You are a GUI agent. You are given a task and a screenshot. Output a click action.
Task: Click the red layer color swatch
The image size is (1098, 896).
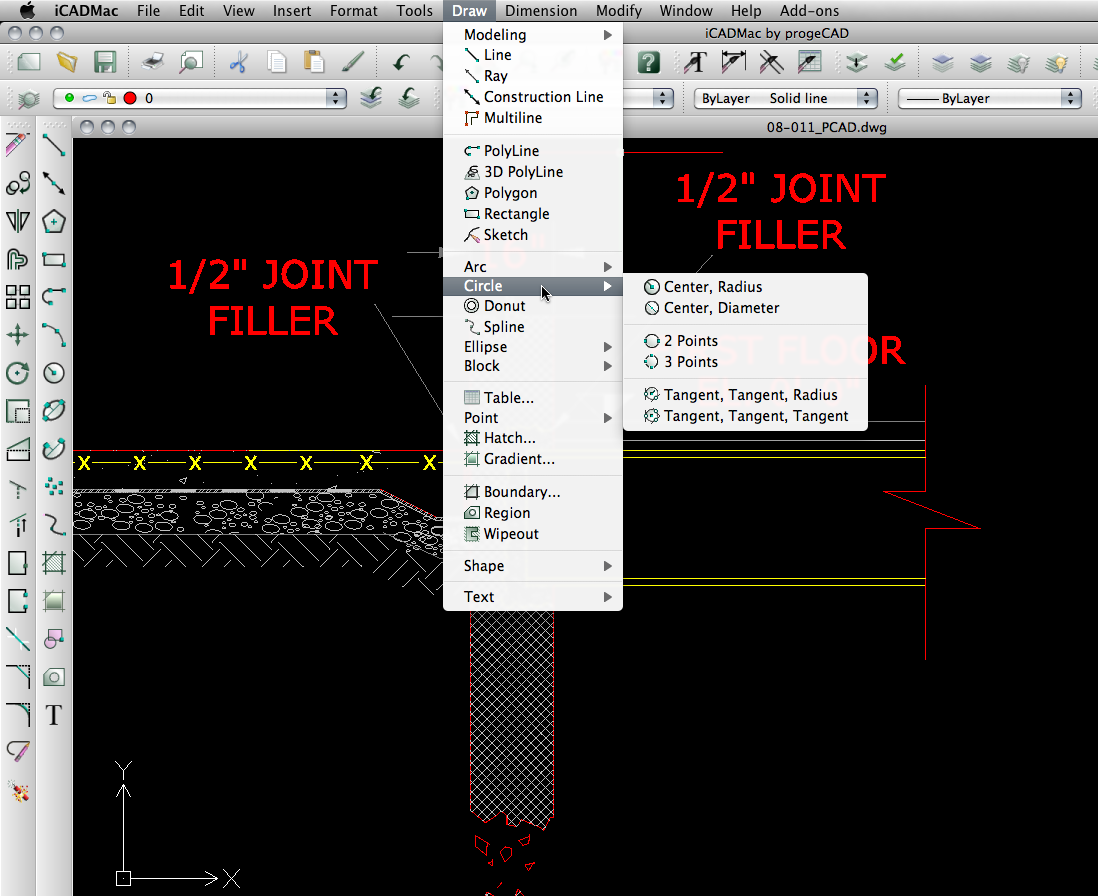tap(130, 98)
